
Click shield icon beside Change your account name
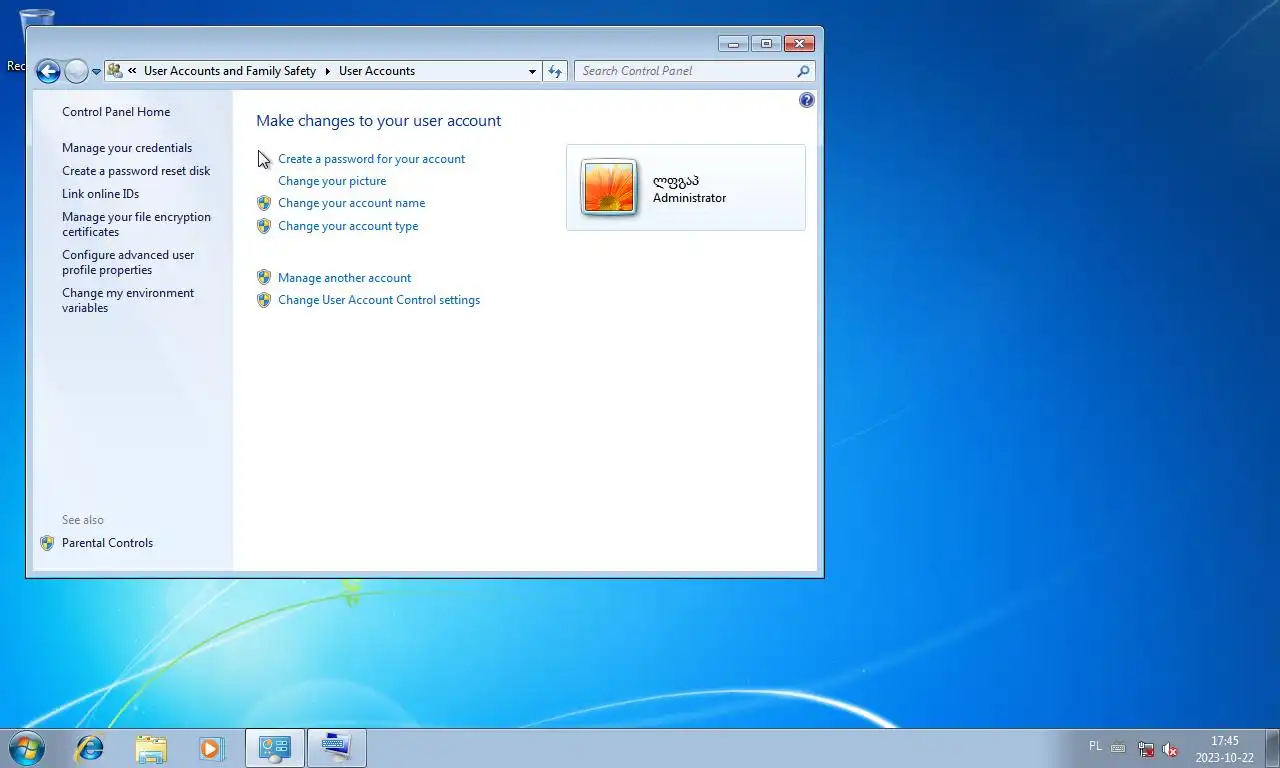point(264,203)
